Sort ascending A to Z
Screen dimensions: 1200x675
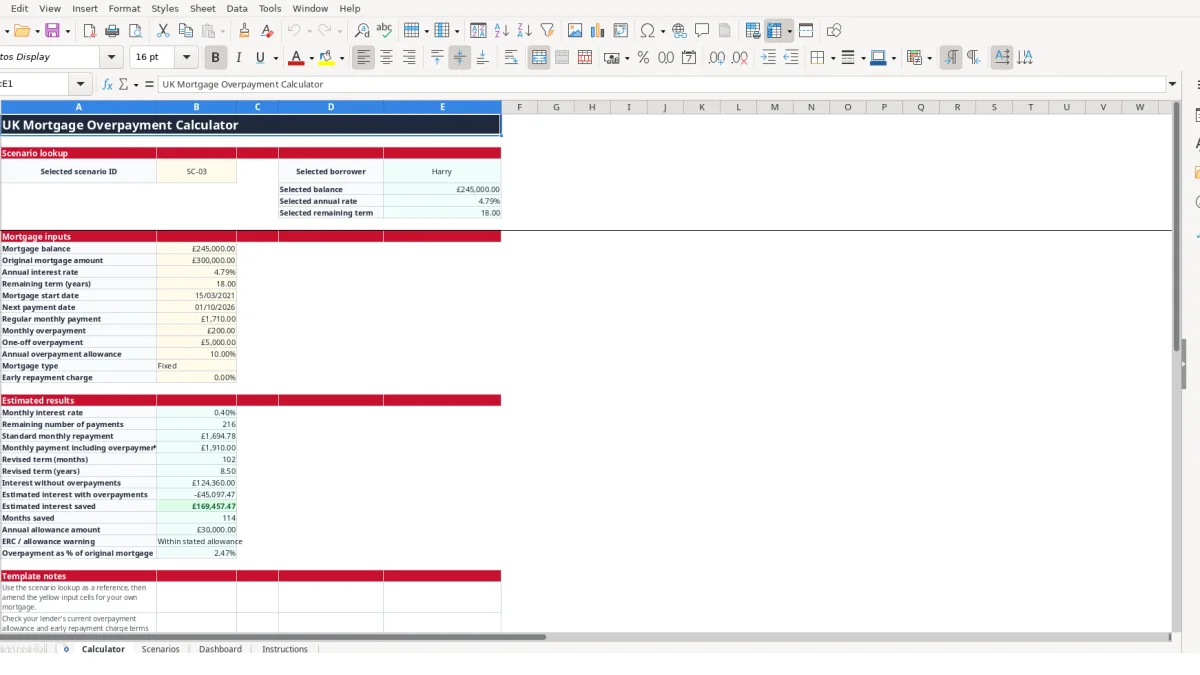coord(502,31)
